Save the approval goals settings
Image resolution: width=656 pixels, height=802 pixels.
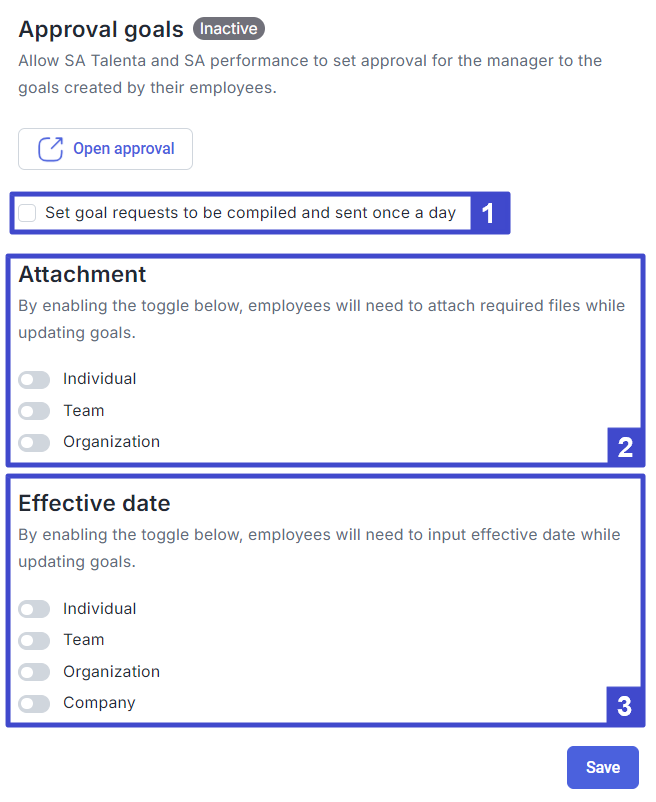click(x=603, y=767)
